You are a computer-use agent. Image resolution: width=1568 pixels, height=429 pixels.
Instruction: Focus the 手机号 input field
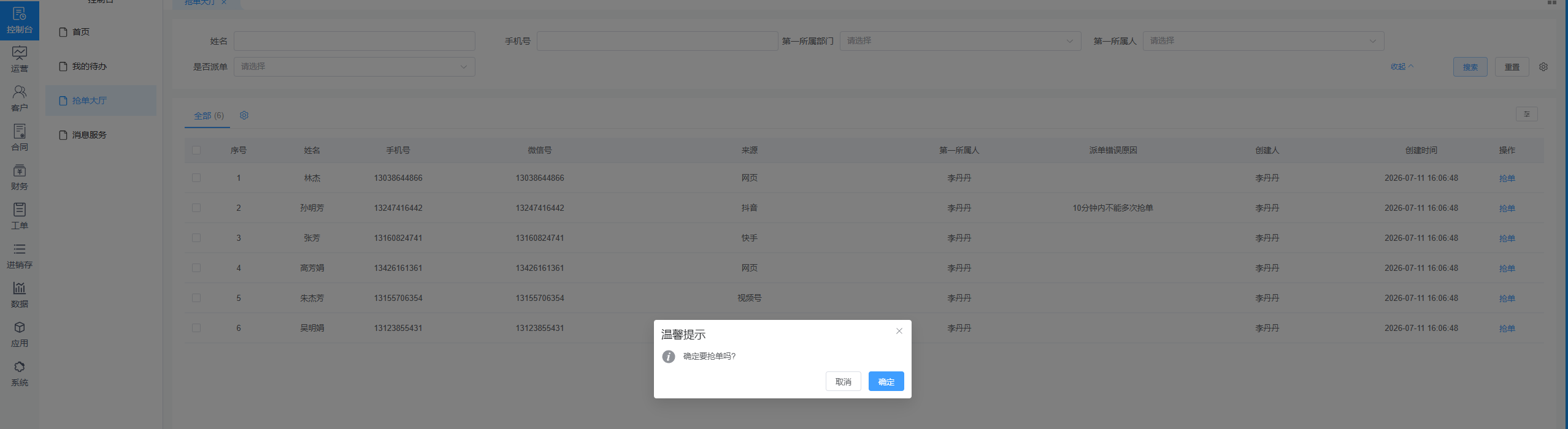[657, 41]
